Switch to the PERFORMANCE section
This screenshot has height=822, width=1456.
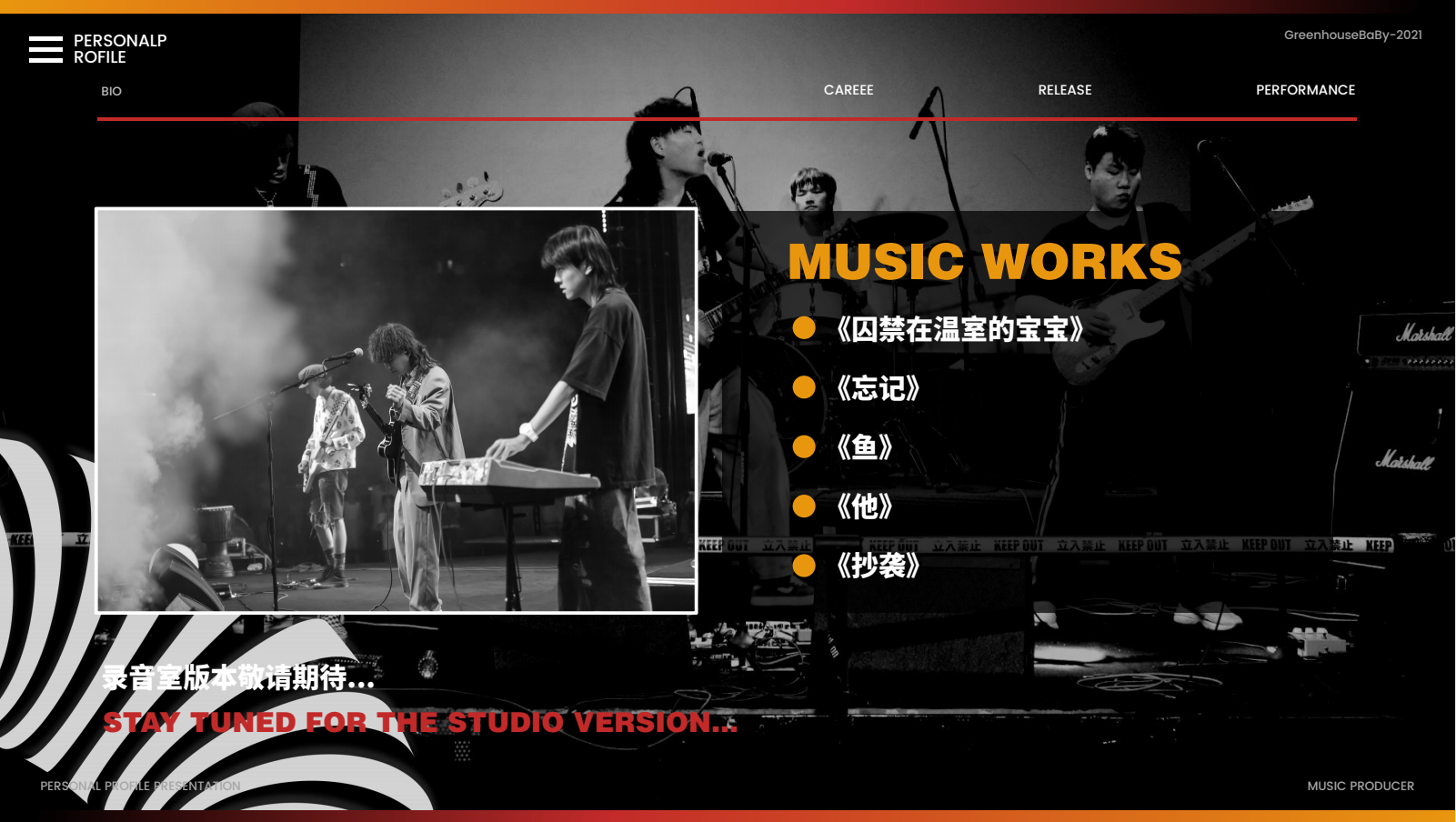point(1305,90)
